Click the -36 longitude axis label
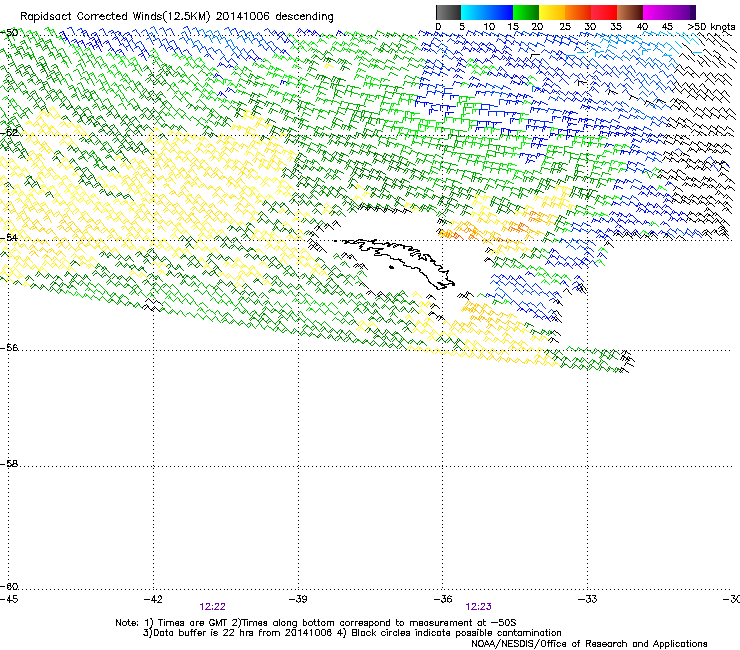The height and width of the screenshot is (650, 740). click(x=443, y=599)
